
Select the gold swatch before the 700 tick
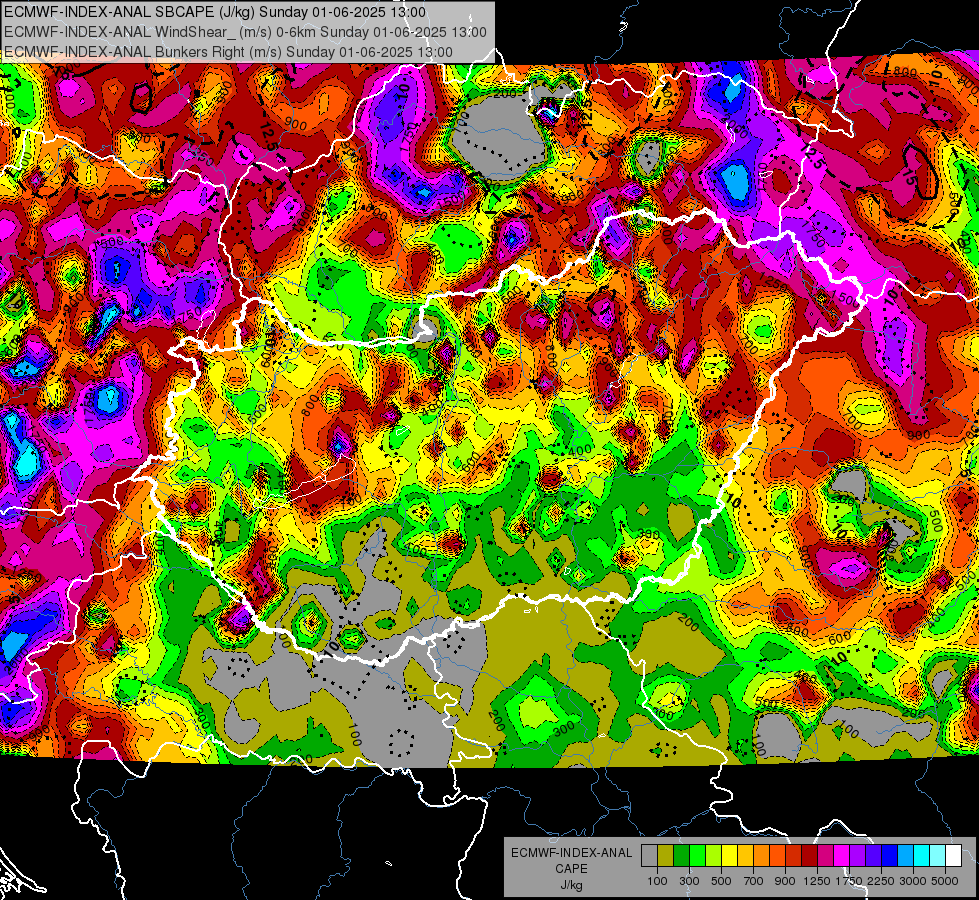click(x=745, y=856)
